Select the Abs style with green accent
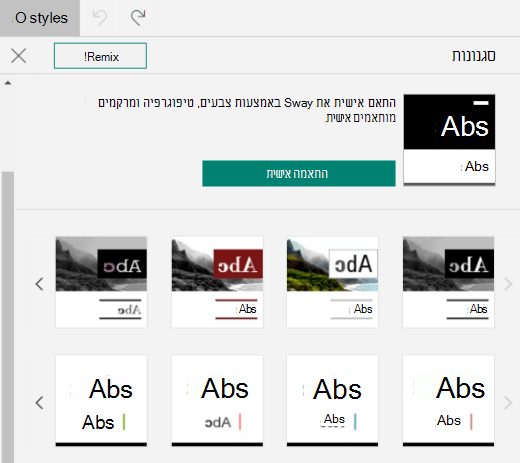 click(x=101, y=401)
